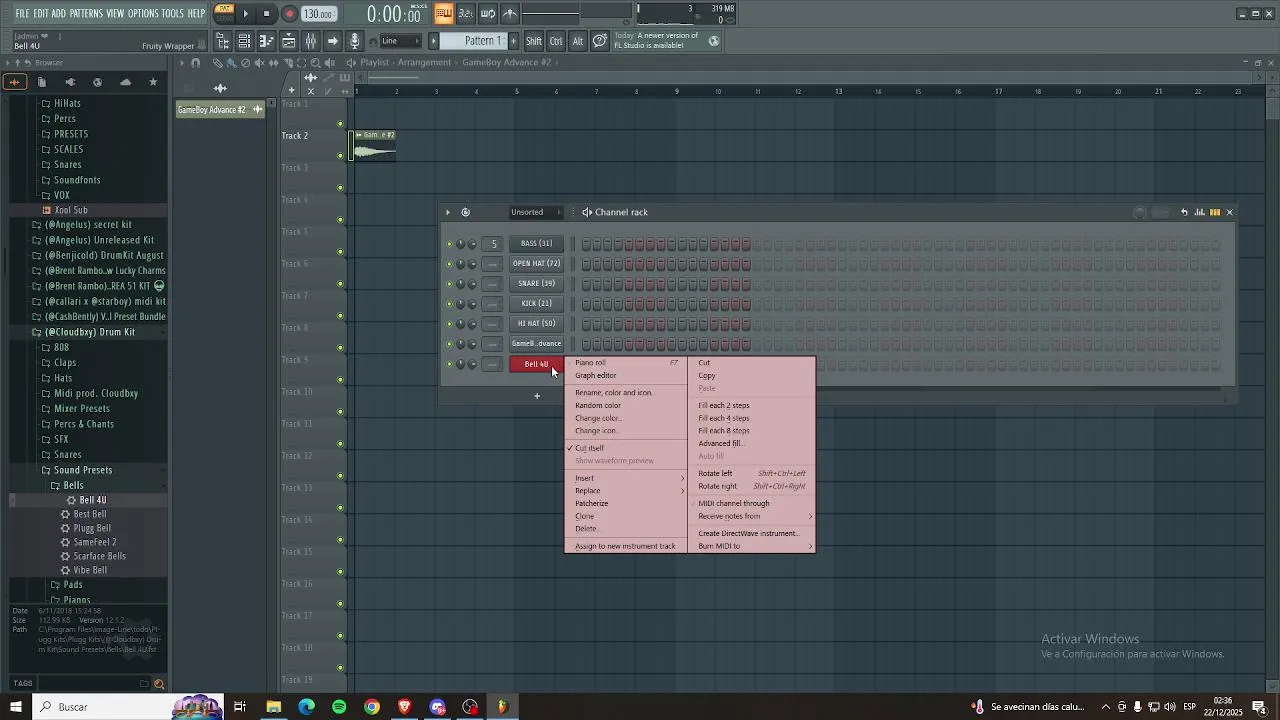Select Piano roll in the context menu
1280x720 pixels.
[x=626, y=363]
